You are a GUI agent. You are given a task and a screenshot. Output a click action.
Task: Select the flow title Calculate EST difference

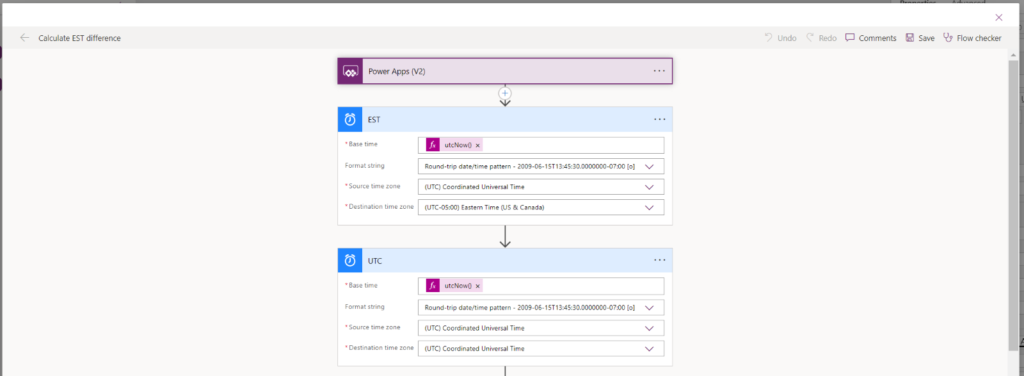[79, 38]
